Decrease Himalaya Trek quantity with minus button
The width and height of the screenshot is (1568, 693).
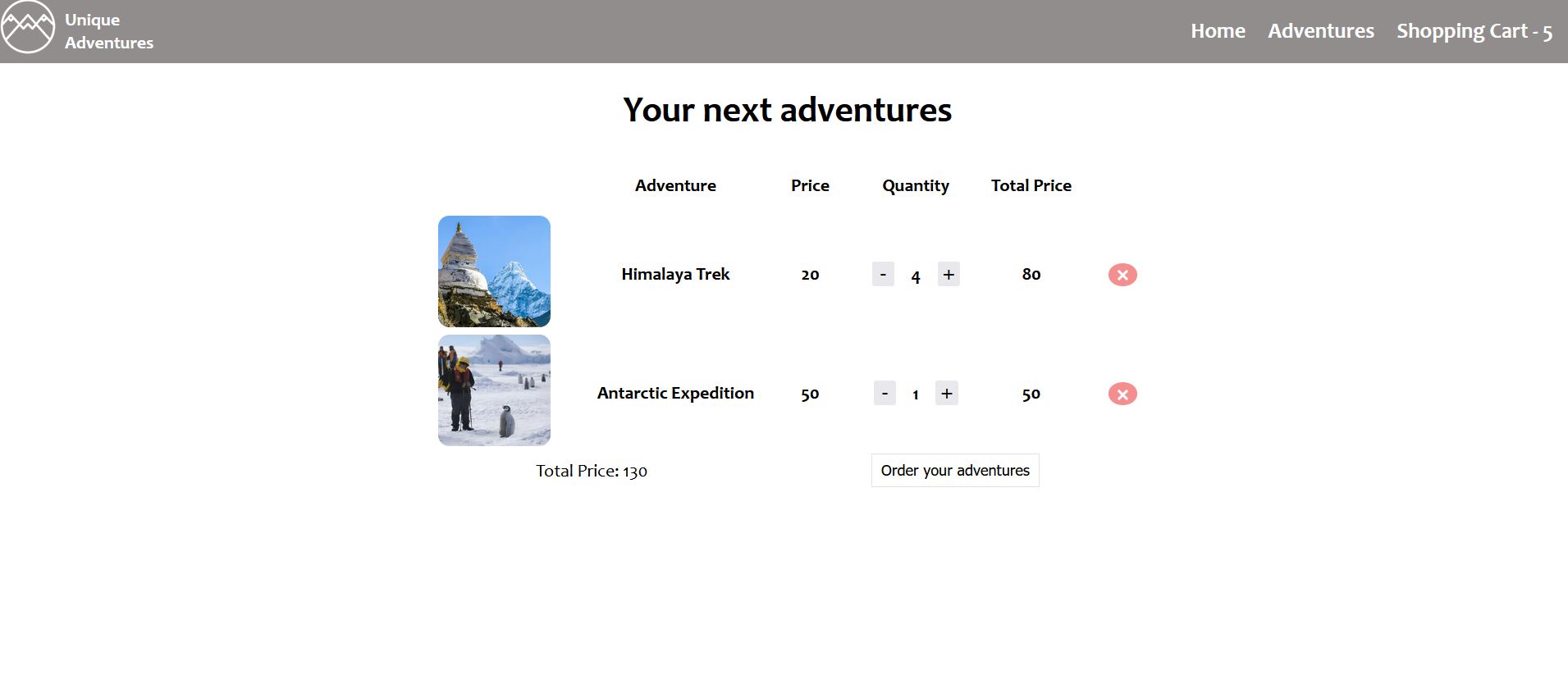click(x=883, y=274)
